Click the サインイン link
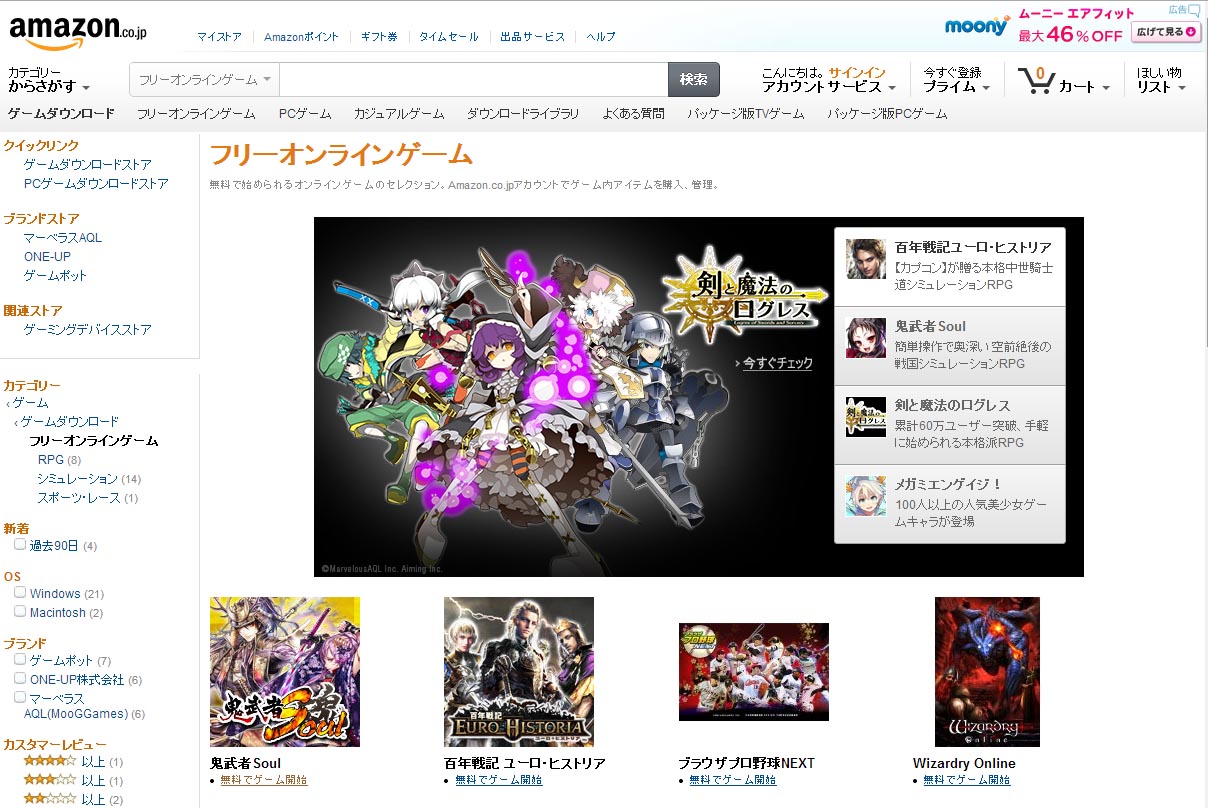The image size is (1208, 808). (857, 73)
